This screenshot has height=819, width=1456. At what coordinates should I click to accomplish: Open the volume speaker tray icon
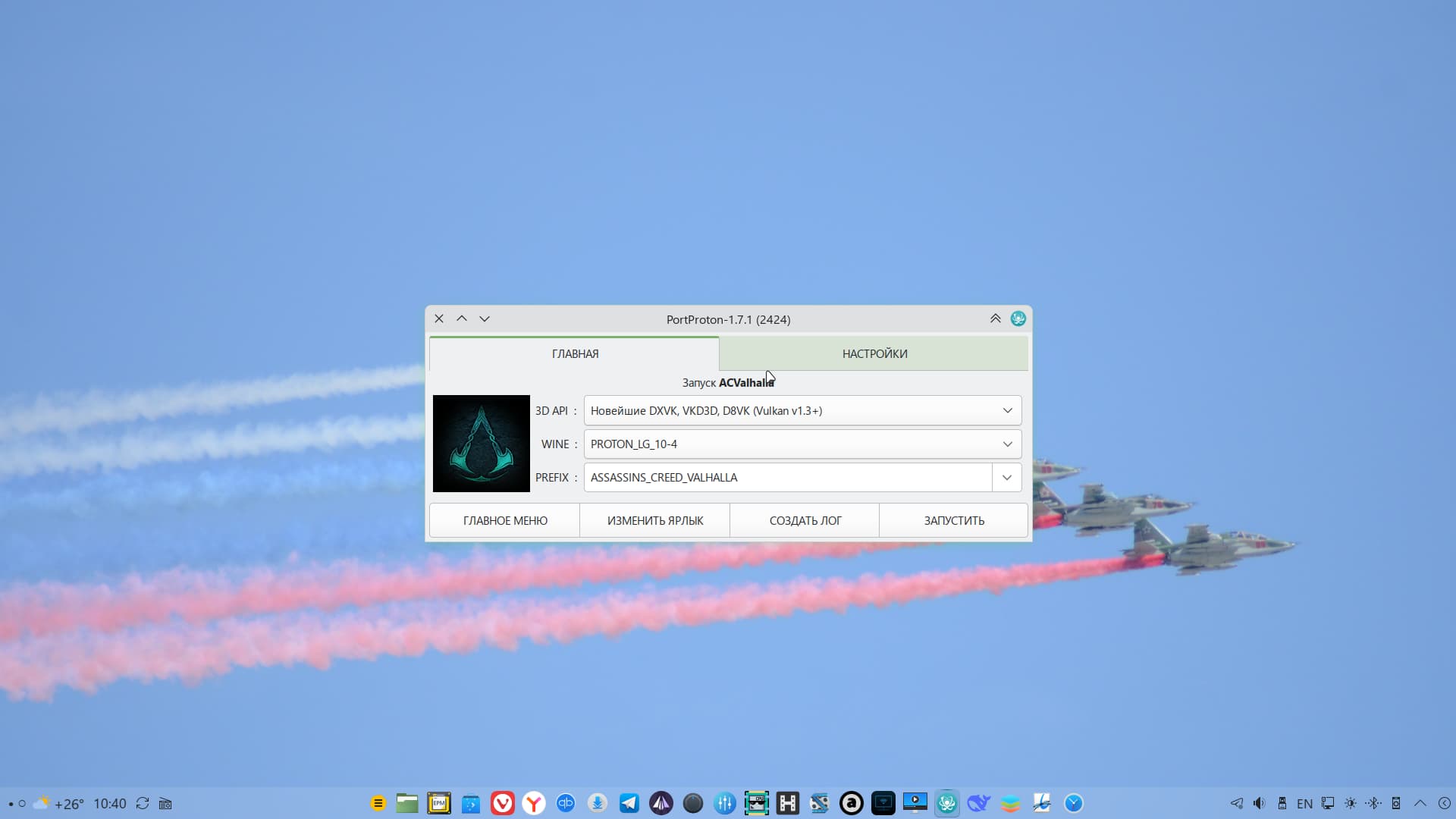coord(1259,803)
